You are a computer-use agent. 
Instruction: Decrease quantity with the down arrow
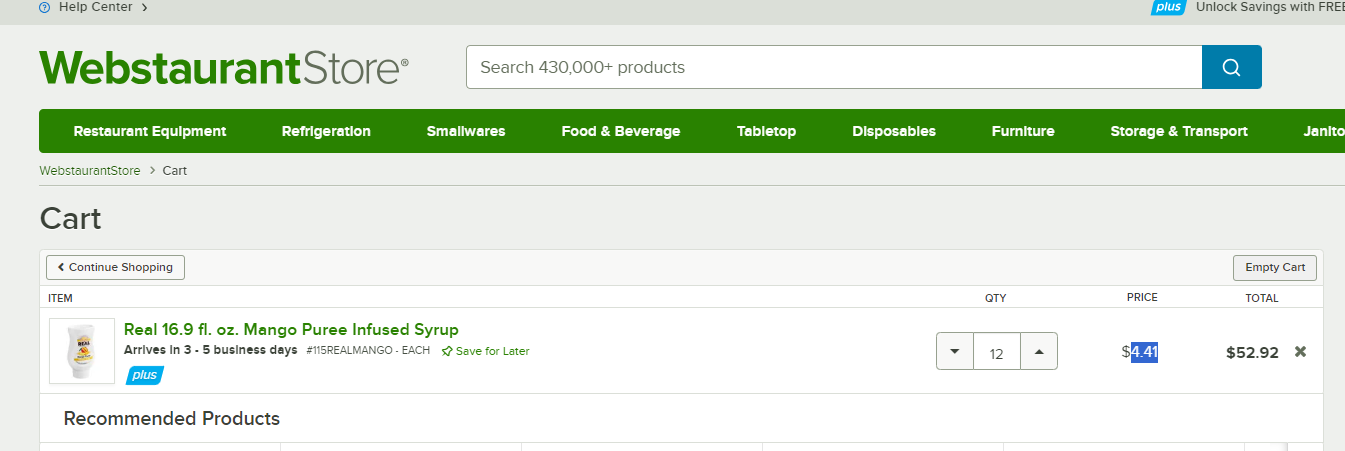pos(955,352)
